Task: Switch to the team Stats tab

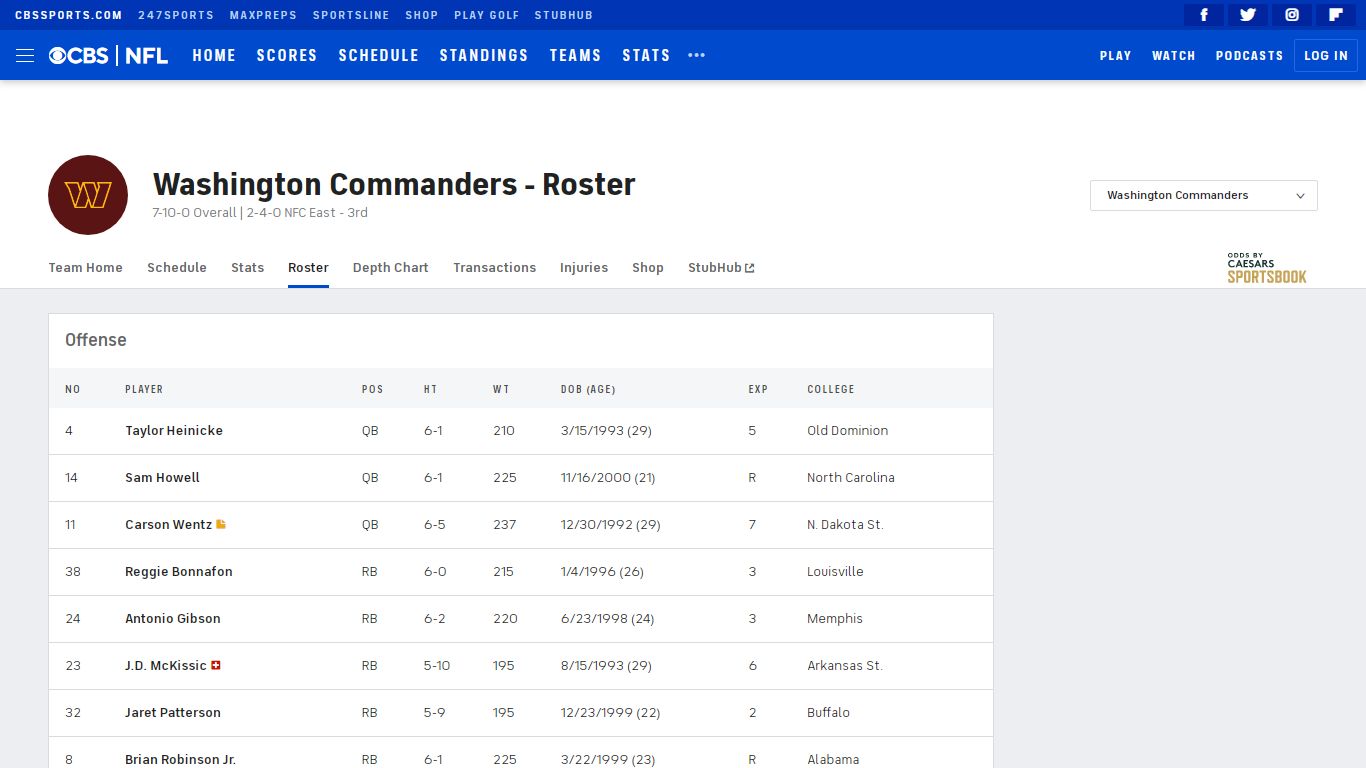Action: pos(248,268)
